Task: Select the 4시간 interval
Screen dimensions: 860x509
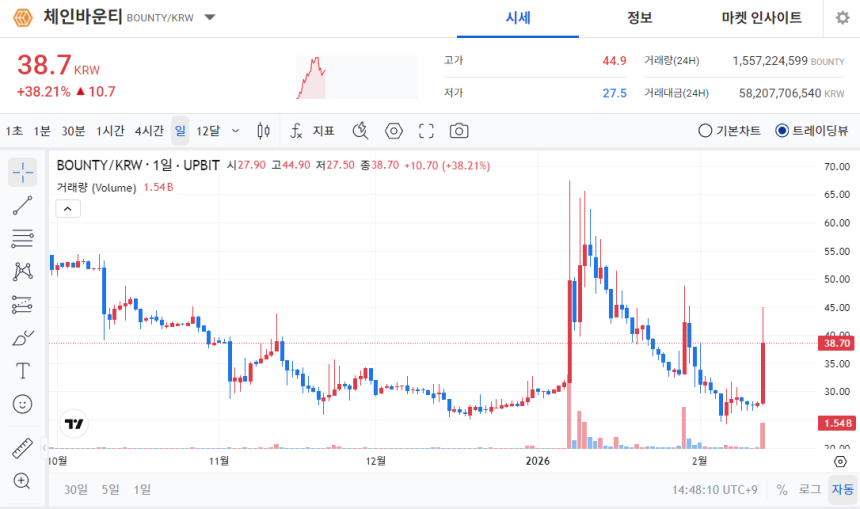Action: point(149,131)
